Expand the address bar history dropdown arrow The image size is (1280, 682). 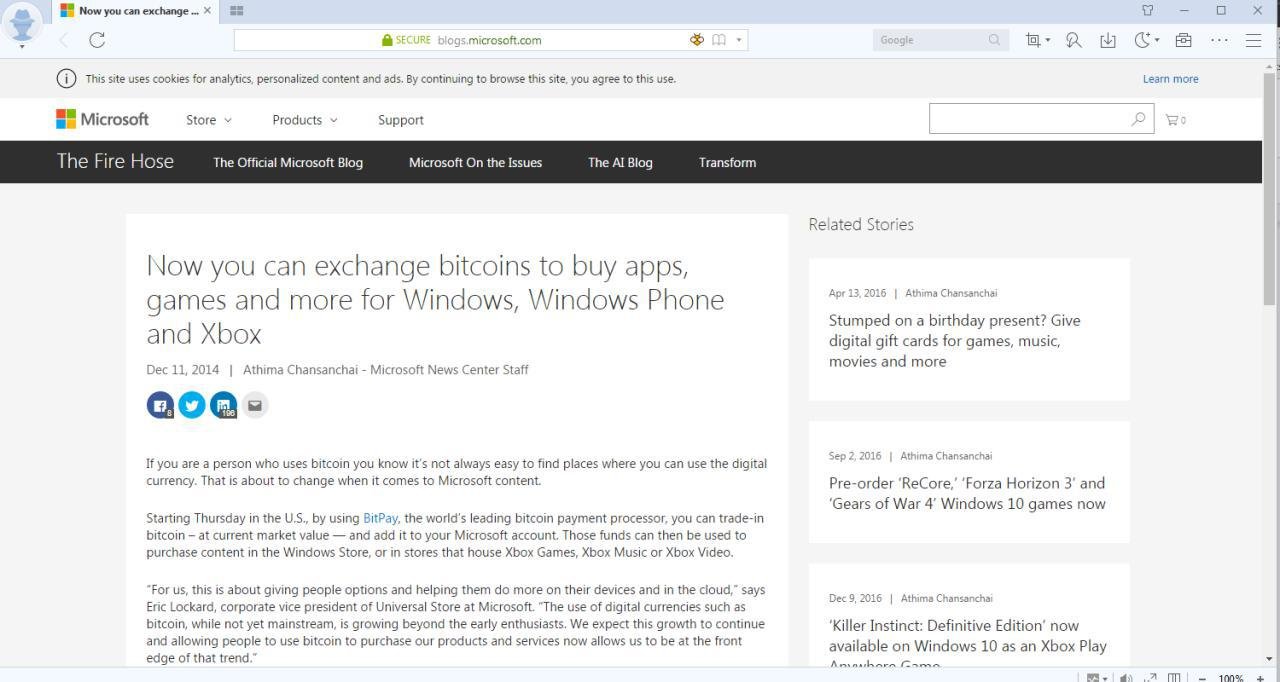pos(739,40)
